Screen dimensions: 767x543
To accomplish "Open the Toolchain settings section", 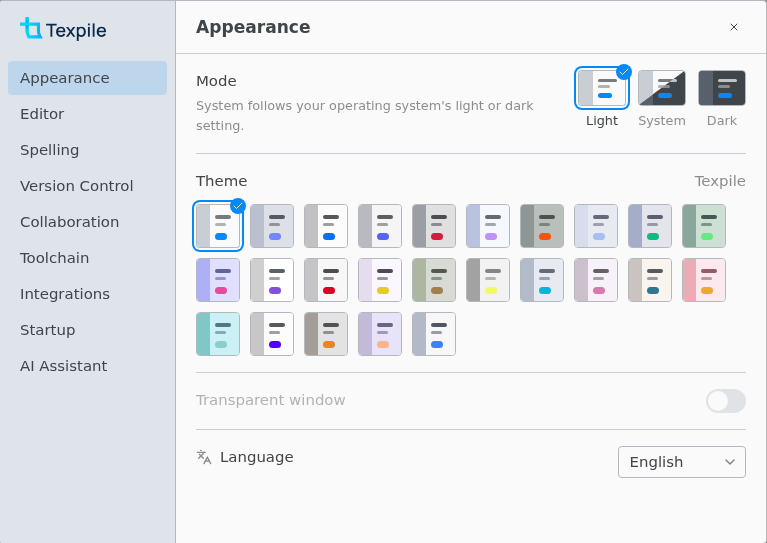I will [x=88, y=258].
